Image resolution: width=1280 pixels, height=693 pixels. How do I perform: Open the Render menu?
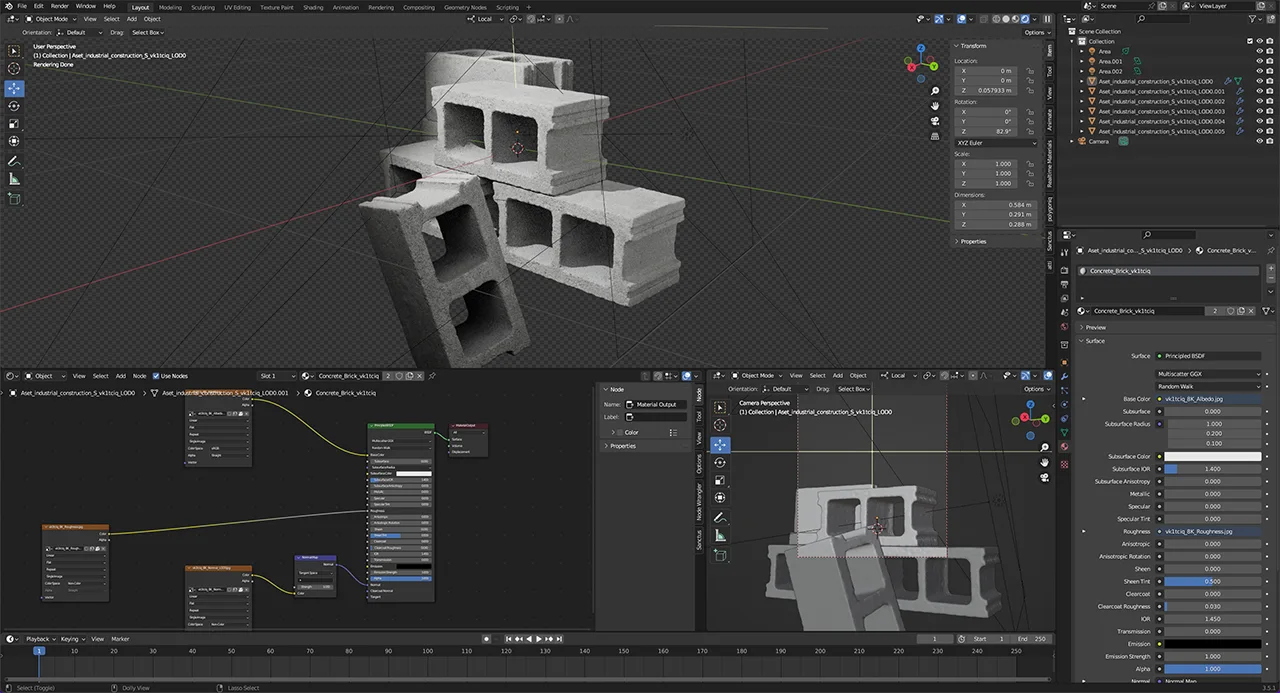point(60,6)
